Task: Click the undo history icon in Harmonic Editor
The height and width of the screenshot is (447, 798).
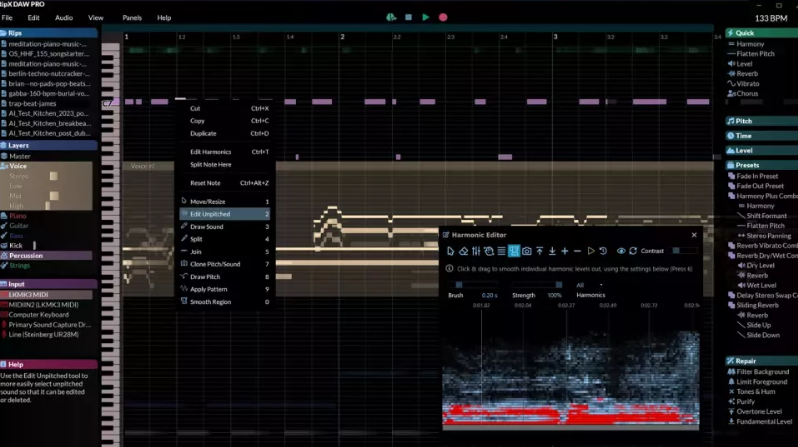Action: click(x=603, y=251)
